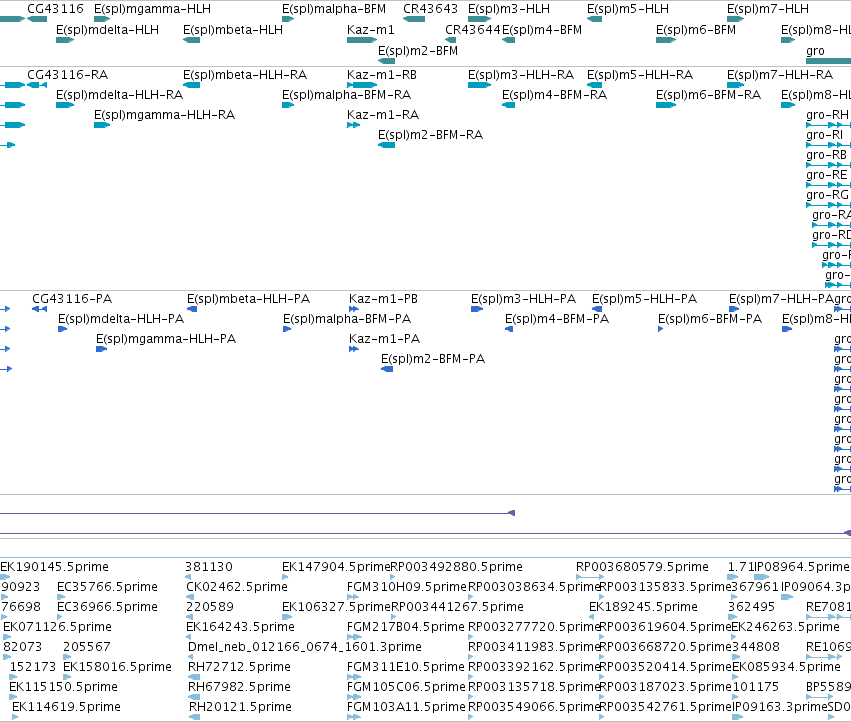Screen dimensions: 851x722
Task: Click the E(spl)m6-BFM-PA protein label
Action: pyautogui.click(x=710, y=319)
